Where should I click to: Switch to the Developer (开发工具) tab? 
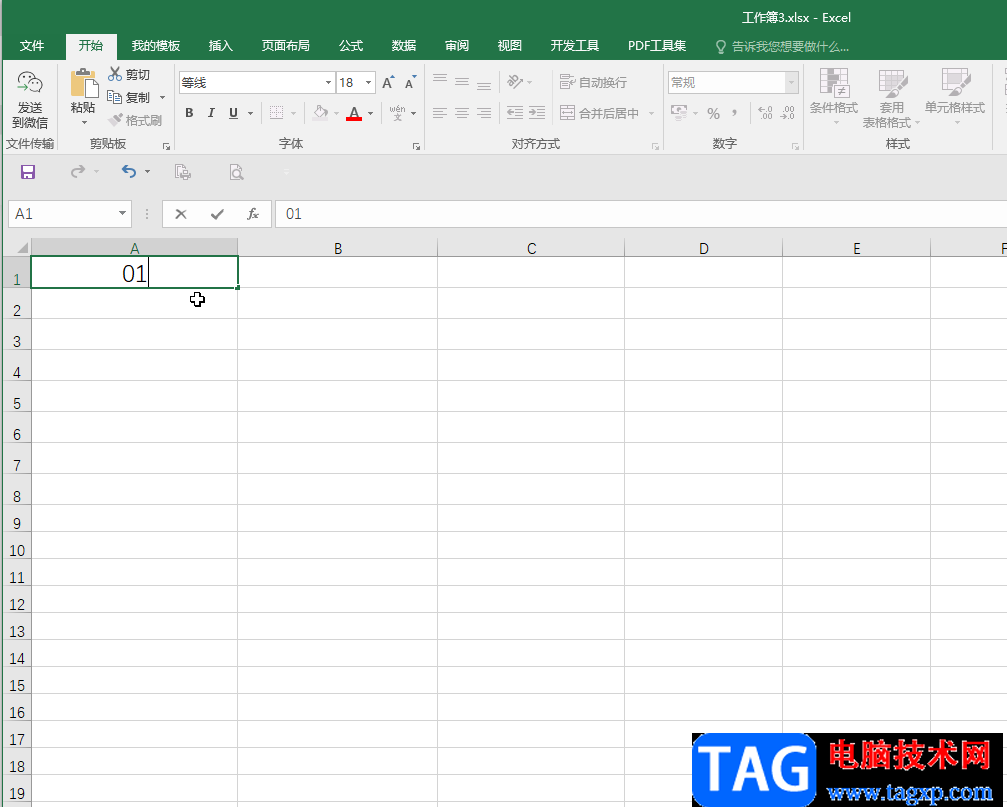coord(575,46)
